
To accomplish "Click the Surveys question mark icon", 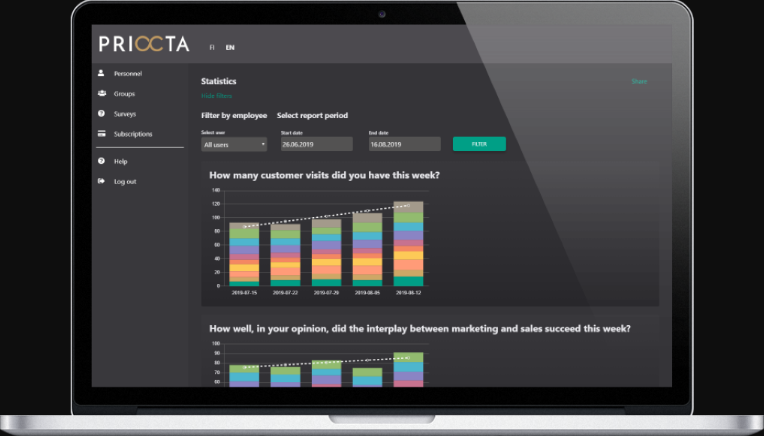I will click(101, 114).
